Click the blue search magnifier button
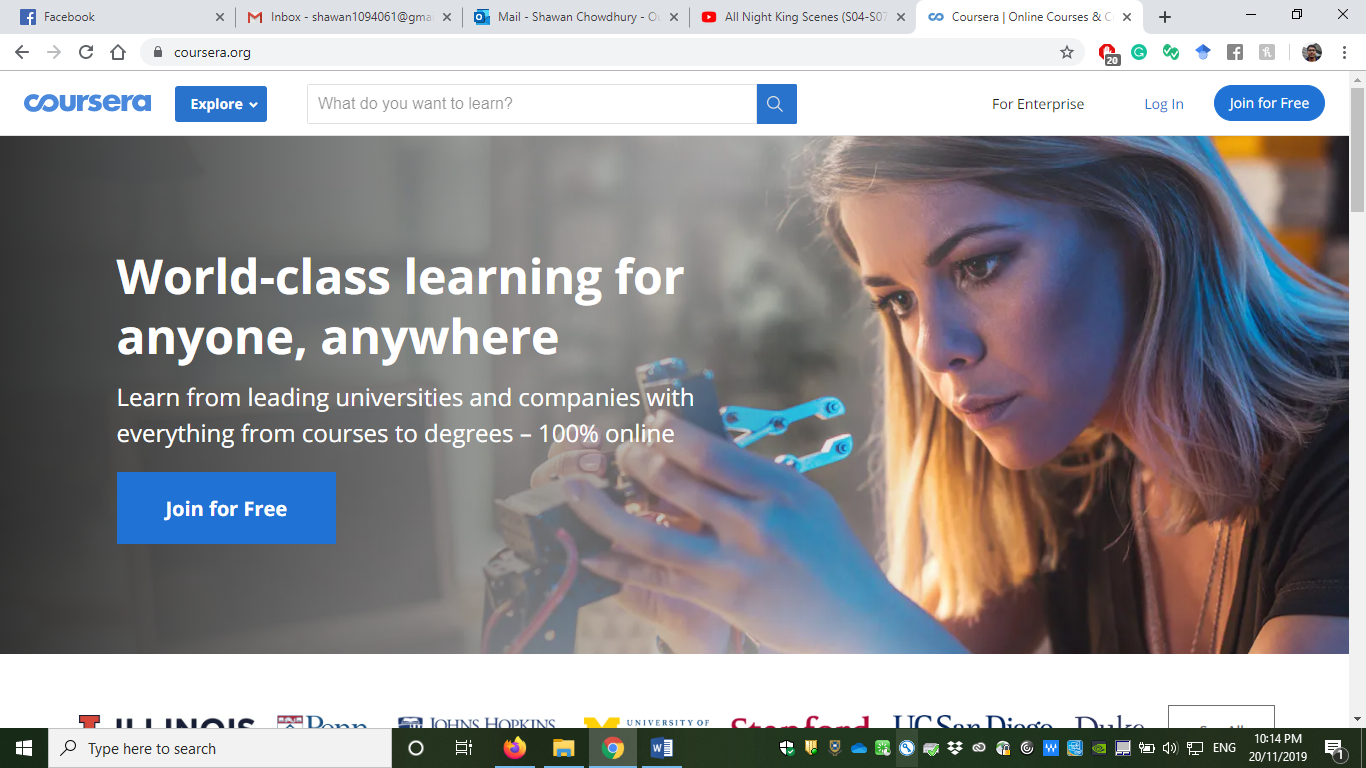Screen dimensions: 1366x768 coord(776,104)
